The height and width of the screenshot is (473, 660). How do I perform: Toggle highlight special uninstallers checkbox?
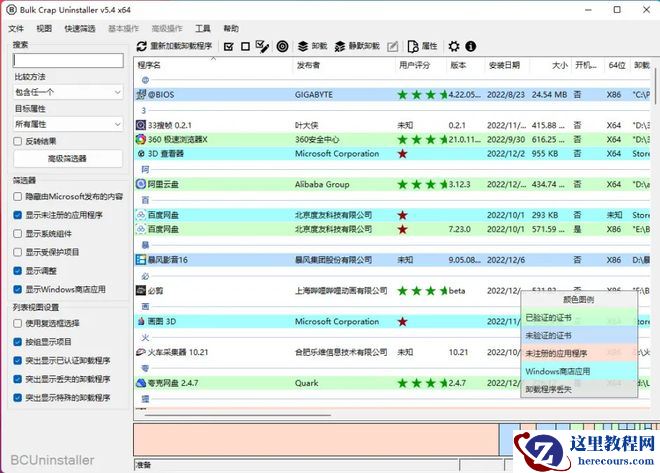pos(18,397)
